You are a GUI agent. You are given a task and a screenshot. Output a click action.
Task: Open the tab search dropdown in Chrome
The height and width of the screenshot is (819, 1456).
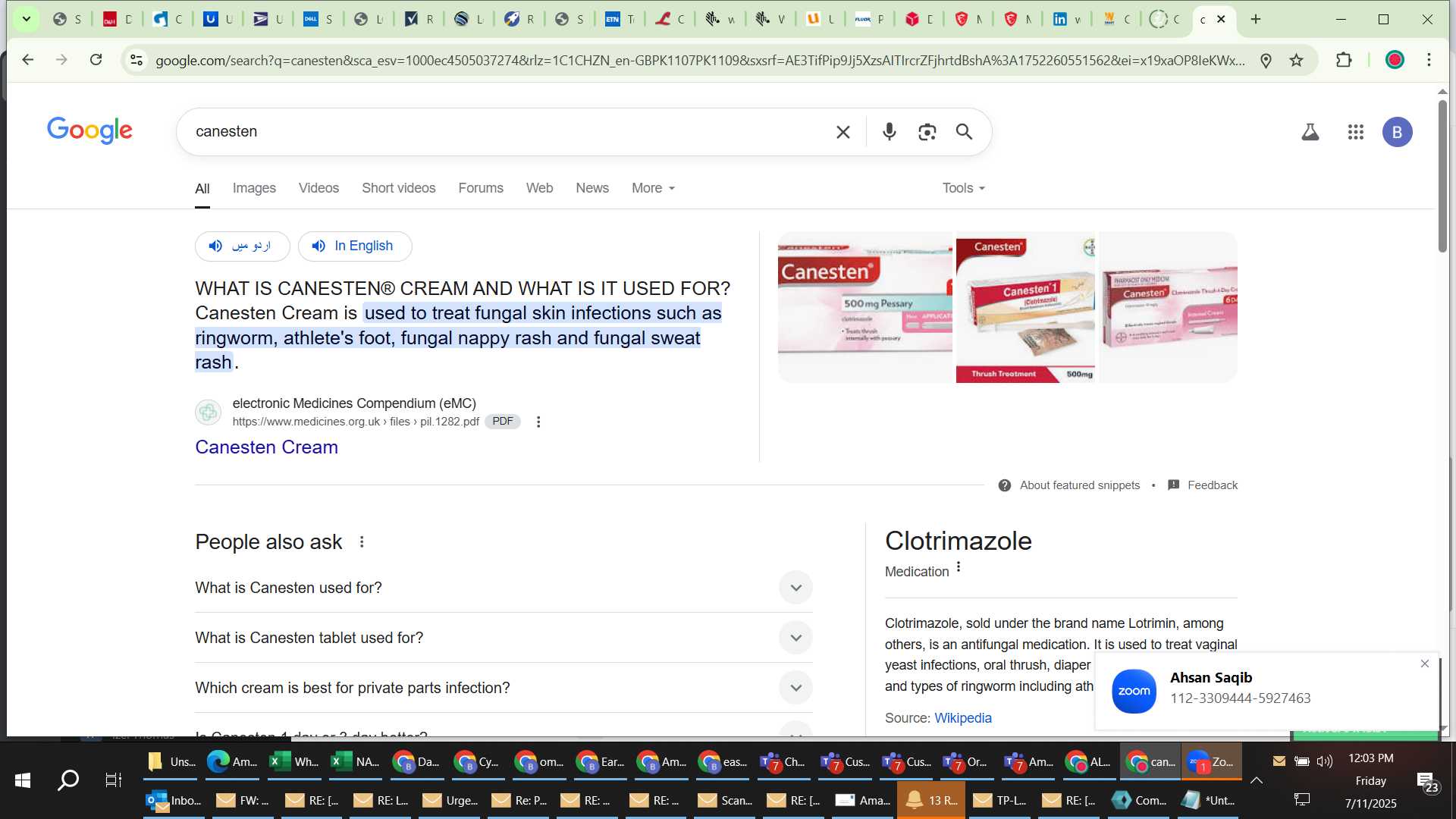(27, 19)
